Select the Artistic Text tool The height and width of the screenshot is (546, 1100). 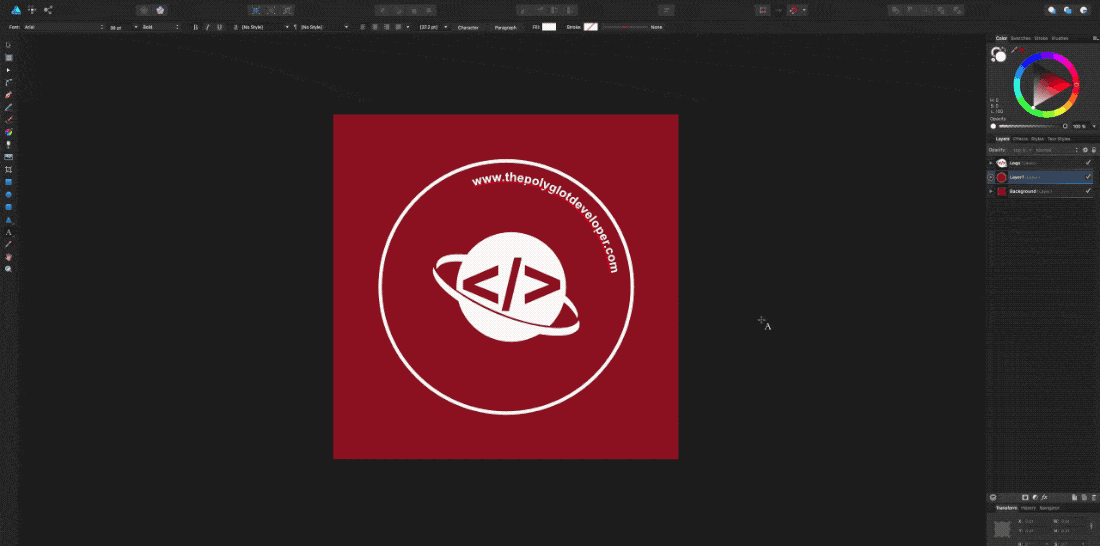point(9,232)
